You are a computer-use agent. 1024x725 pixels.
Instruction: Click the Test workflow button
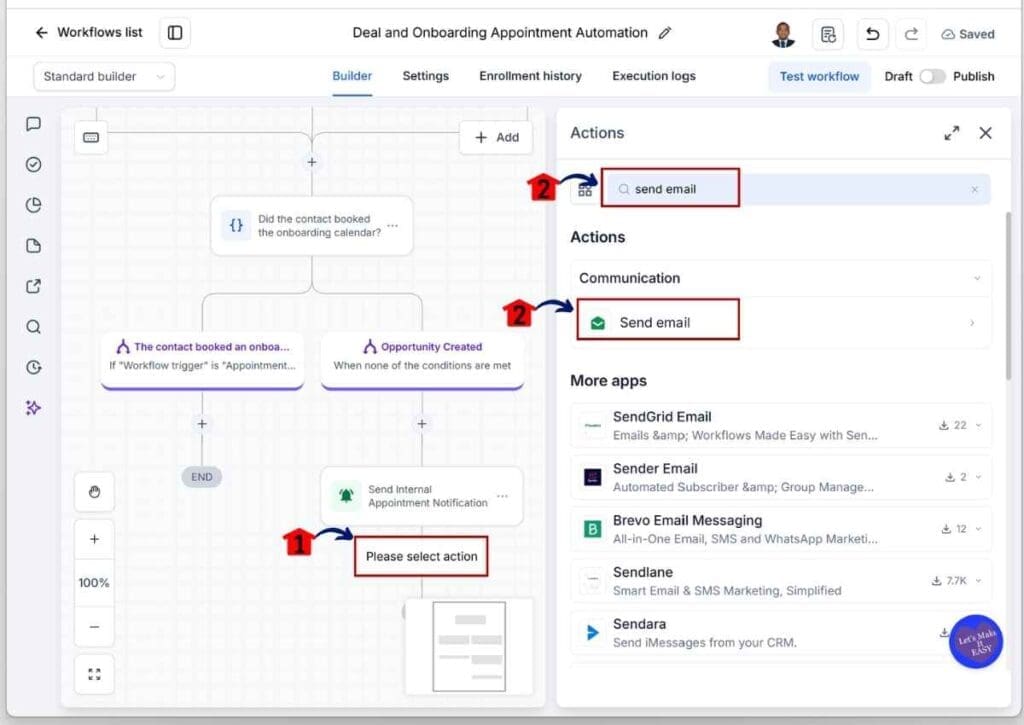[819, 76]
